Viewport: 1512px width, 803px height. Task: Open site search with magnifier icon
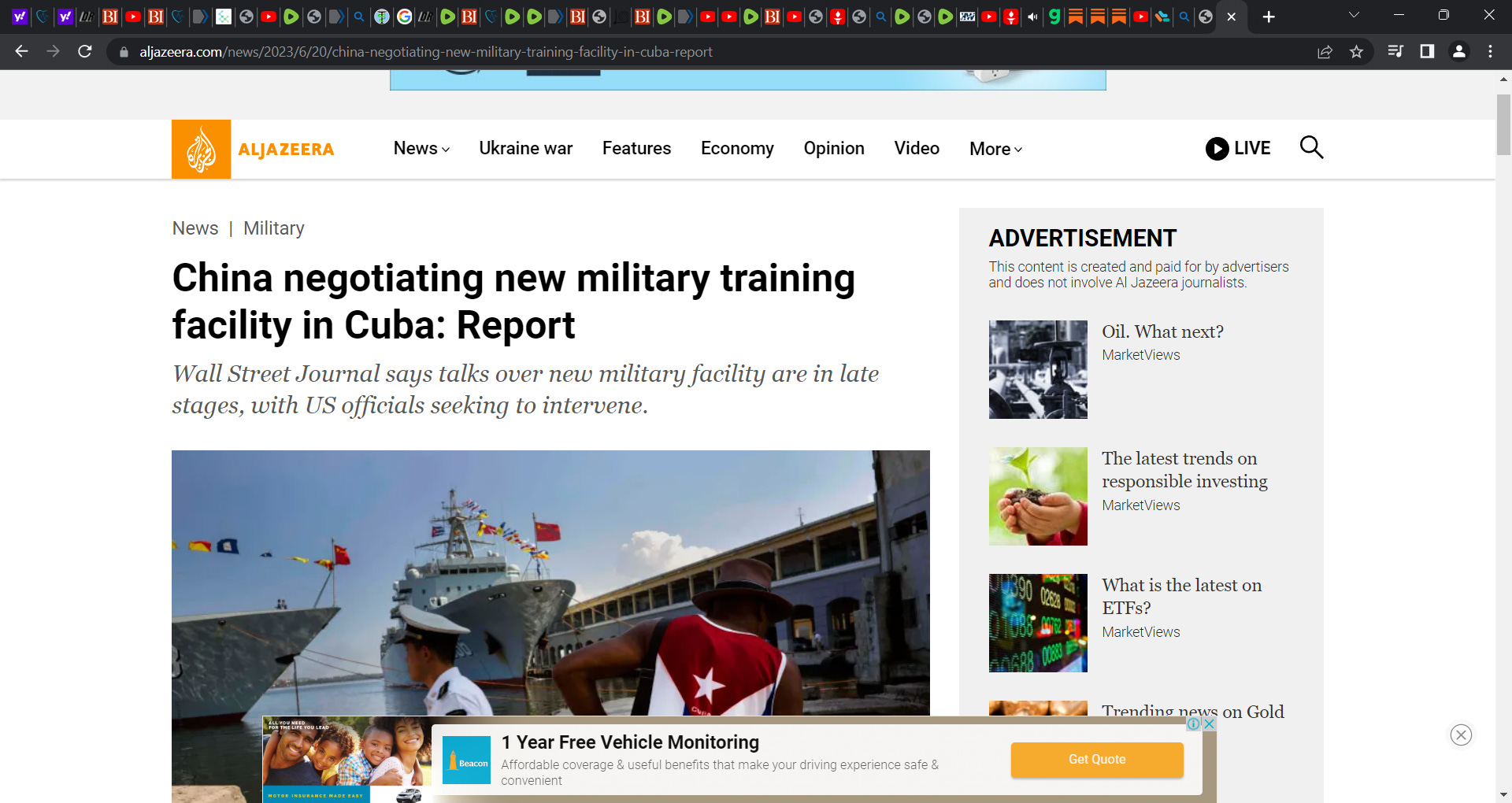tap(1311, 147)
